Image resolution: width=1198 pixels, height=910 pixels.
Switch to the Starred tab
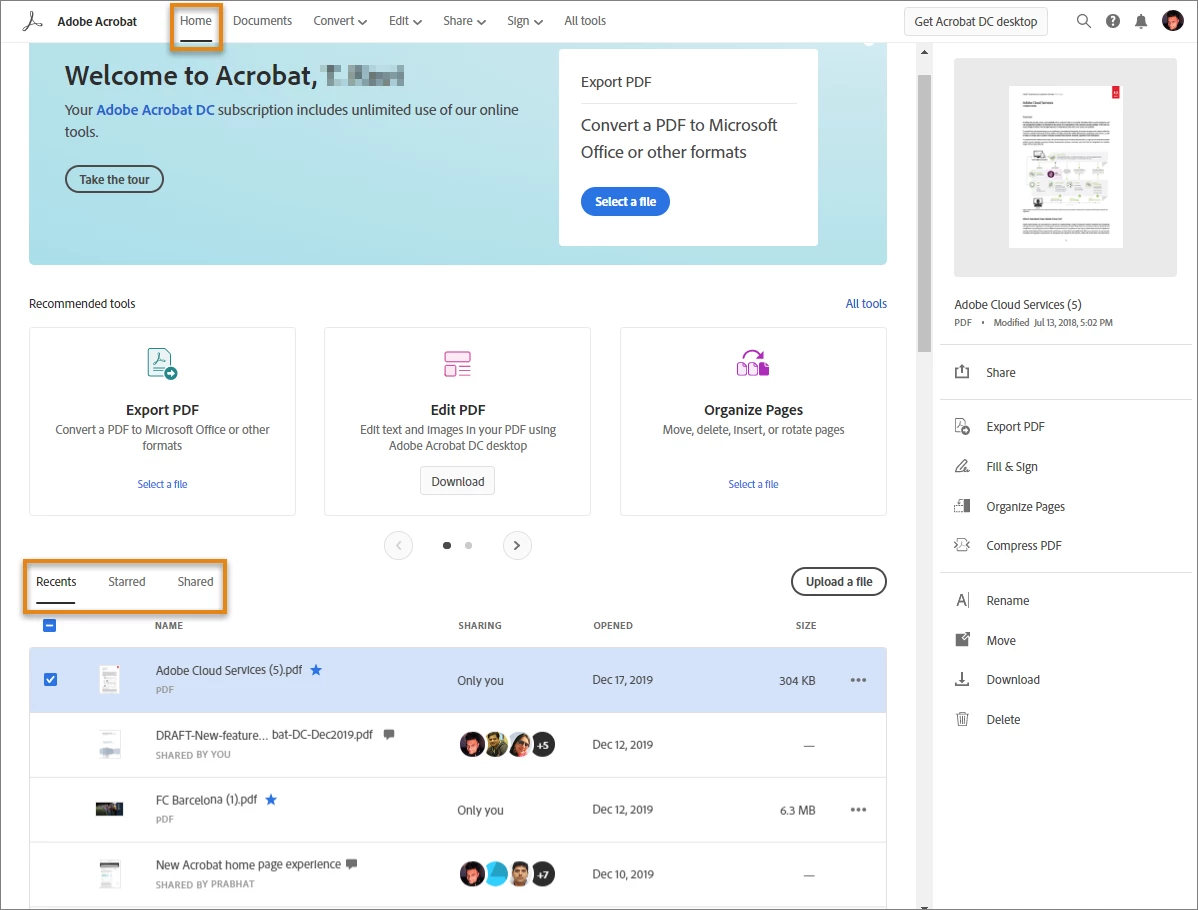point(127,581)
